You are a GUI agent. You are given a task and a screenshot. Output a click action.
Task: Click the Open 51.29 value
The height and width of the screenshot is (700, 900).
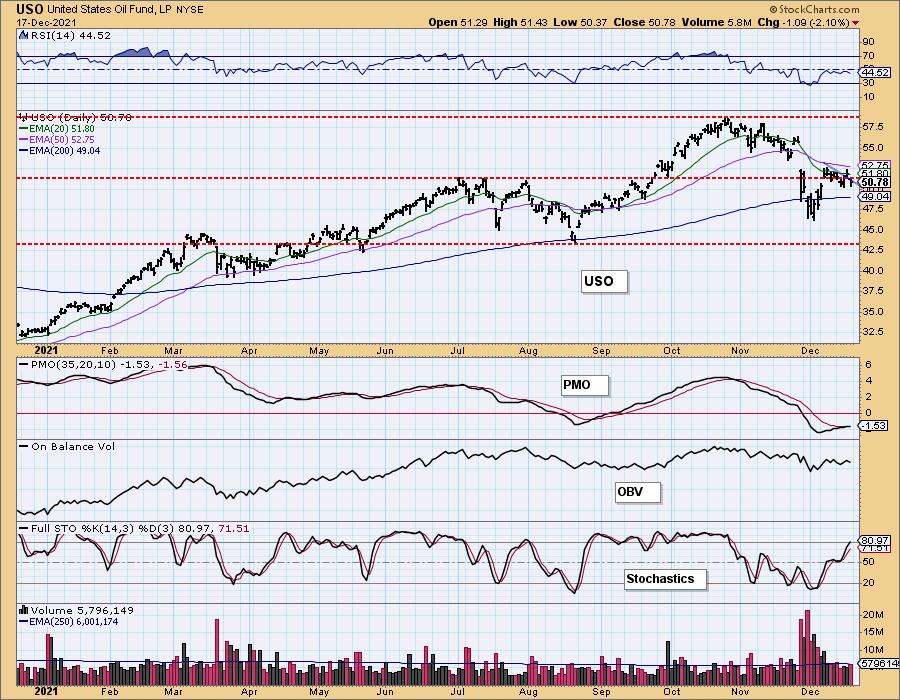click(457, 22)
